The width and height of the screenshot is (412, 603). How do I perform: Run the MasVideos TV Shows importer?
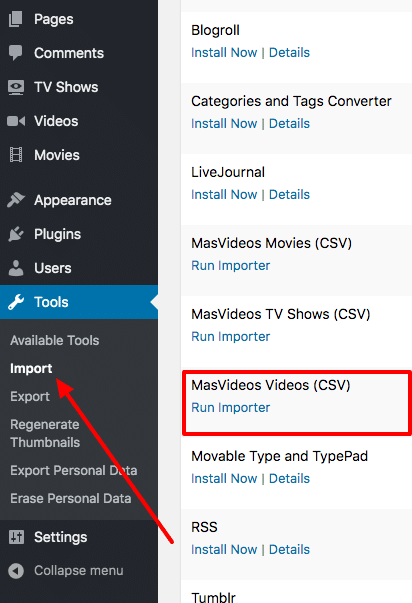click(x=230, y=336)
